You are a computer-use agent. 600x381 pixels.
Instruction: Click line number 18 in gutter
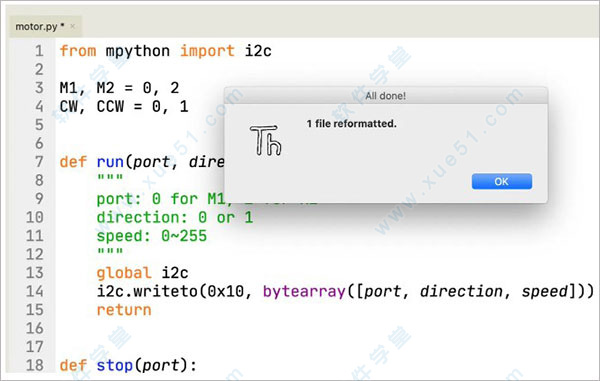[35, 365]
